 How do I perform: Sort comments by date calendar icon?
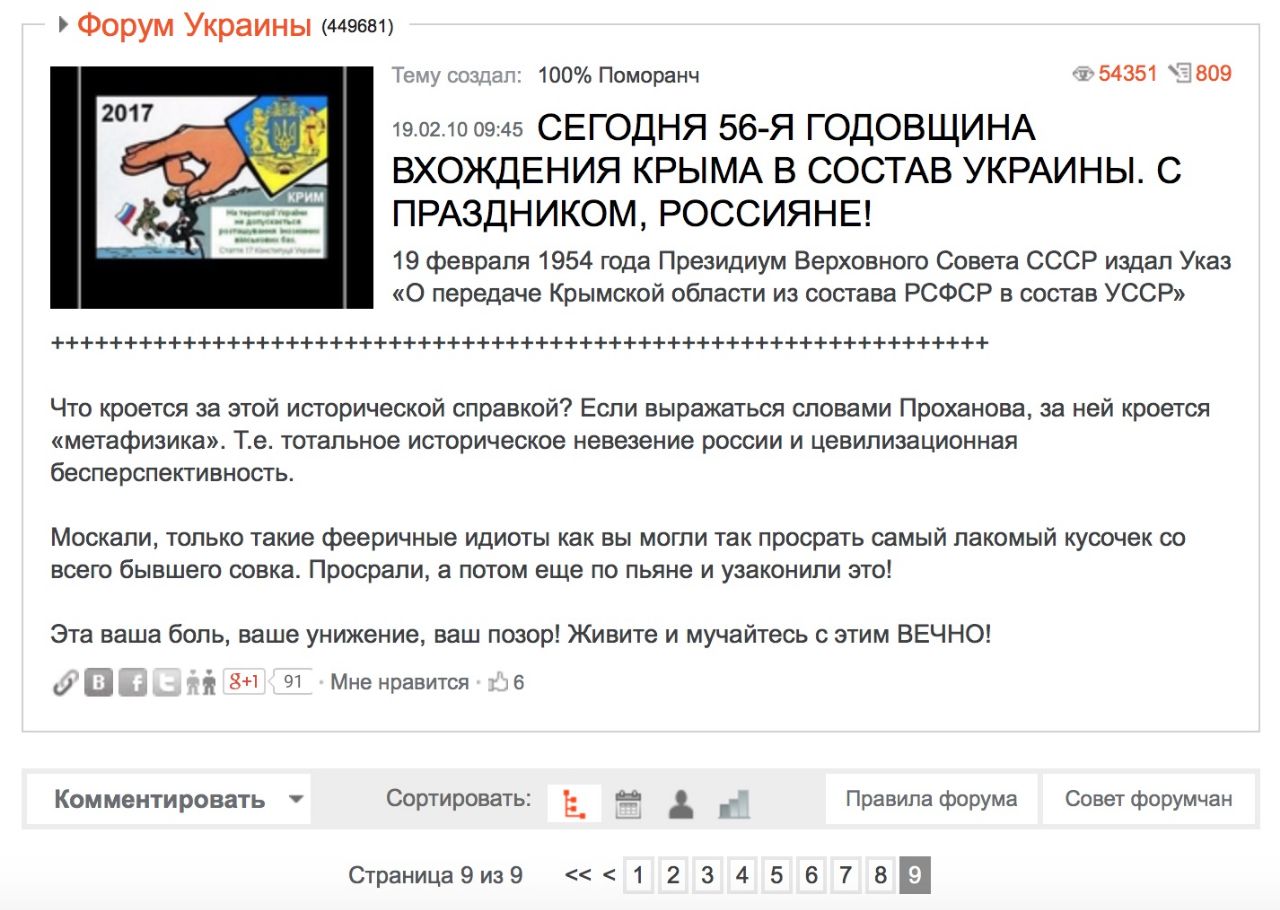[x=628, y=803]
